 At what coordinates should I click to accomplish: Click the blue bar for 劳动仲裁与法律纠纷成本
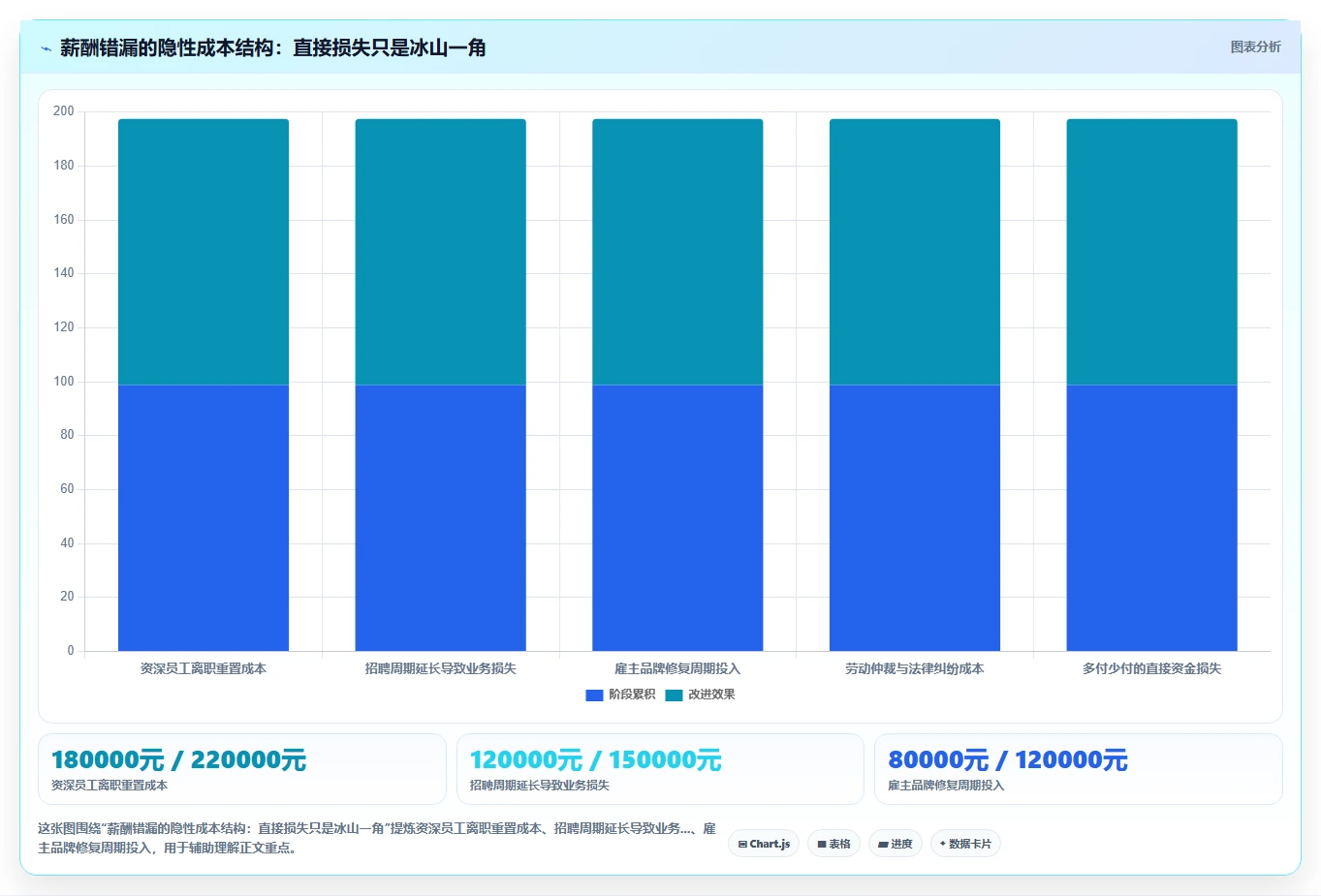[915, 518]
